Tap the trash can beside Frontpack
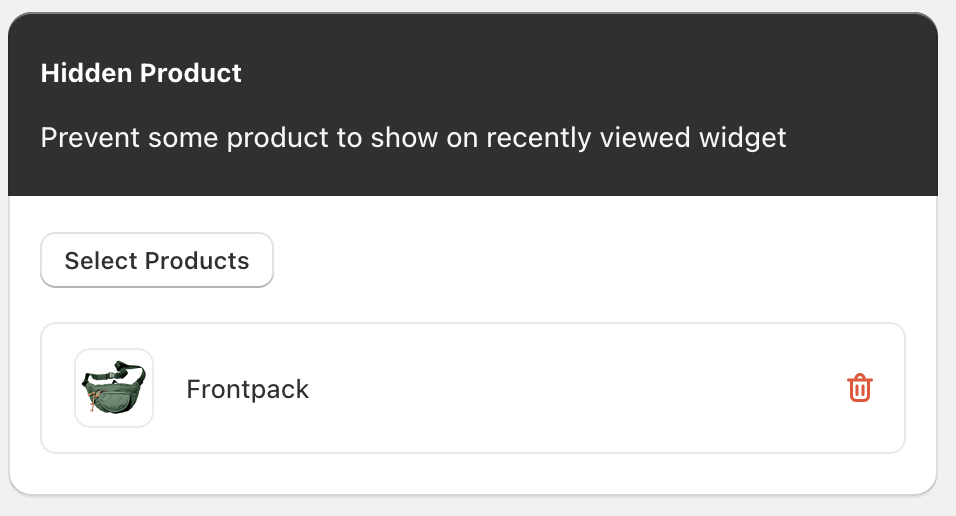 860,388
